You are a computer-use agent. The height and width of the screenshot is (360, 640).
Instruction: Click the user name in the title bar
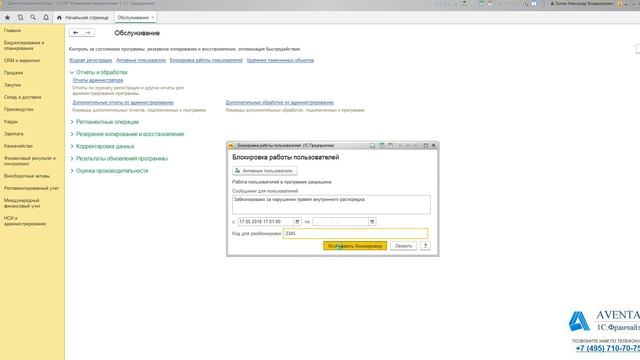click(x=583, y=3)
